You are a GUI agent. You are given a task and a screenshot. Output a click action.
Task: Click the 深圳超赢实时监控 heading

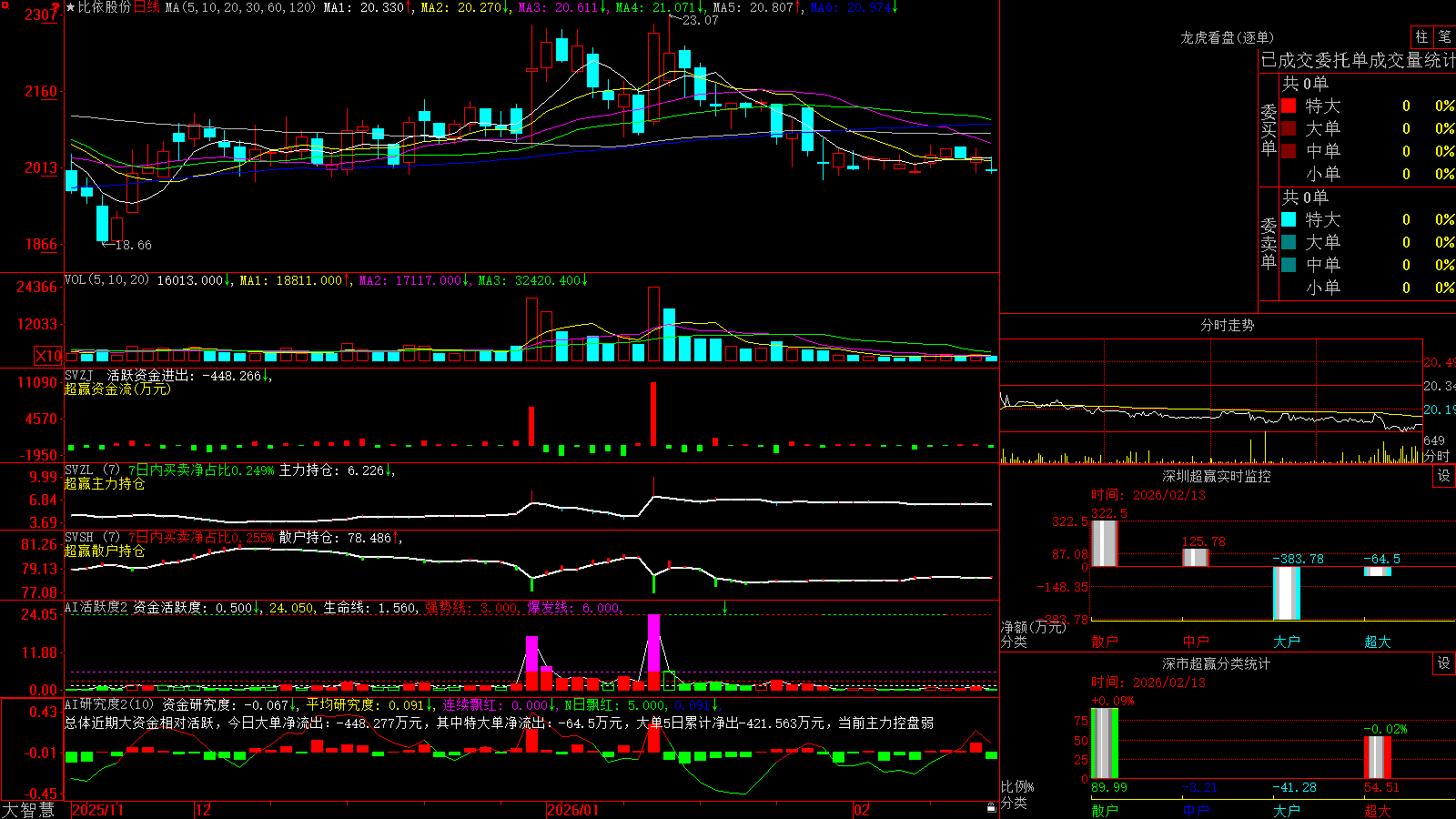tap(1217, 476)
